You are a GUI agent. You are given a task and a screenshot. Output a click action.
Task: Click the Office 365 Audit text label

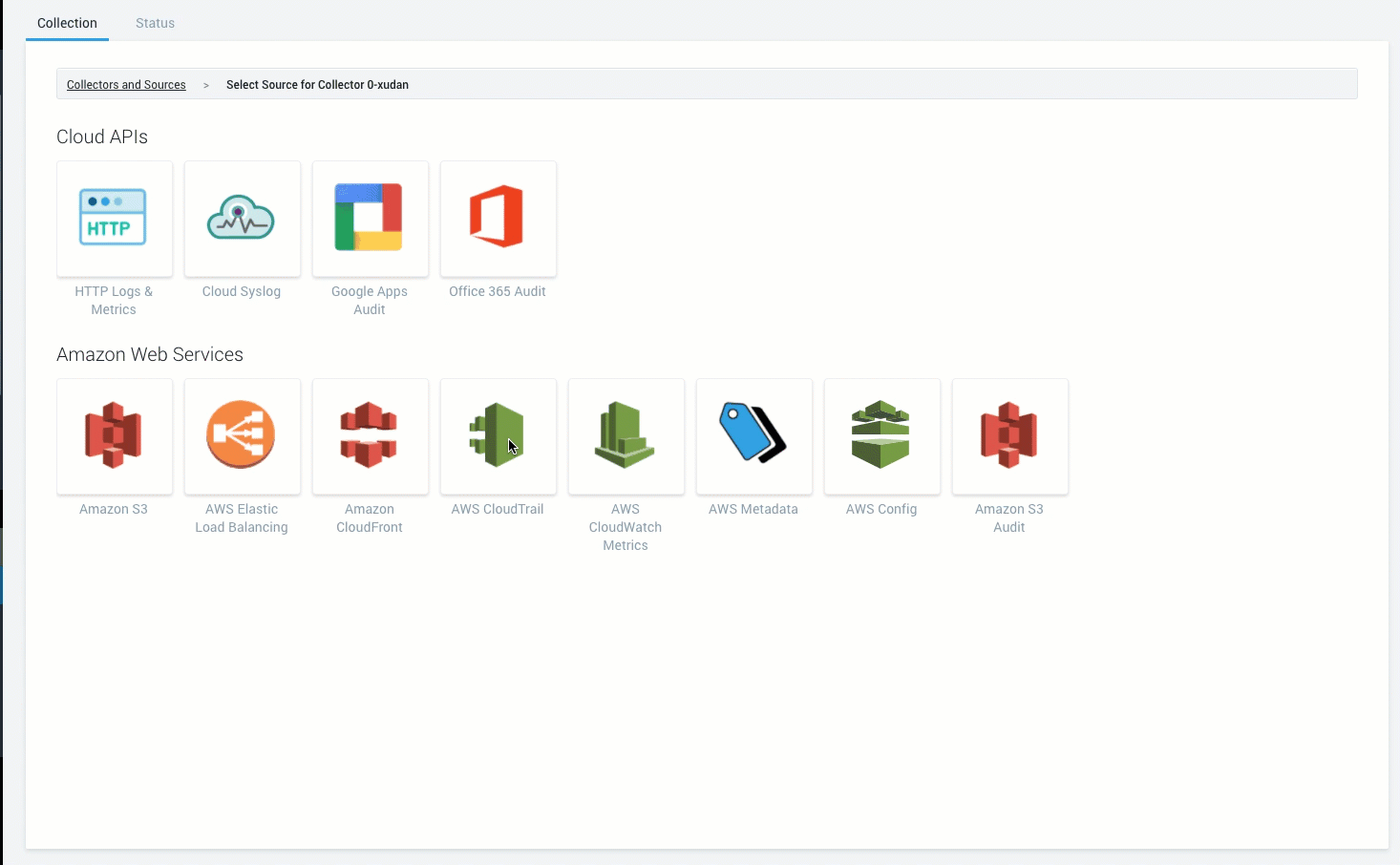tap(498, 291)
